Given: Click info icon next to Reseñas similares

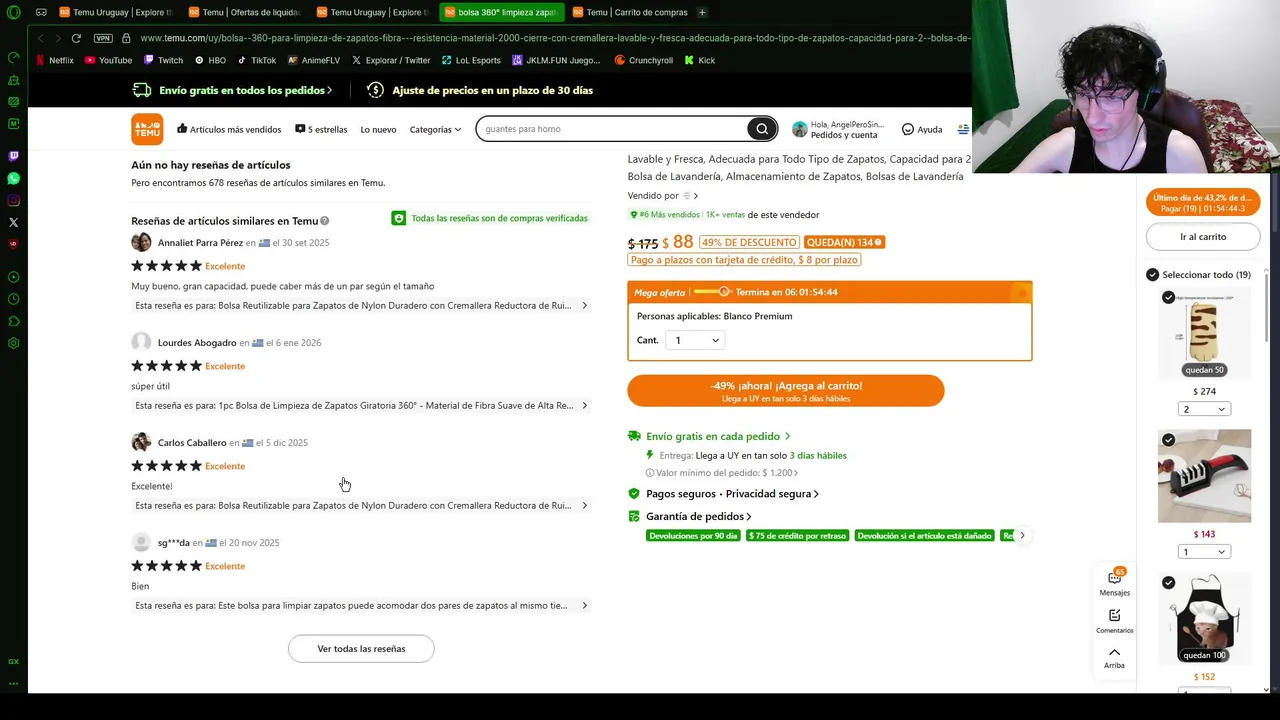Looking at the screenshot, I should coord(324,221).
